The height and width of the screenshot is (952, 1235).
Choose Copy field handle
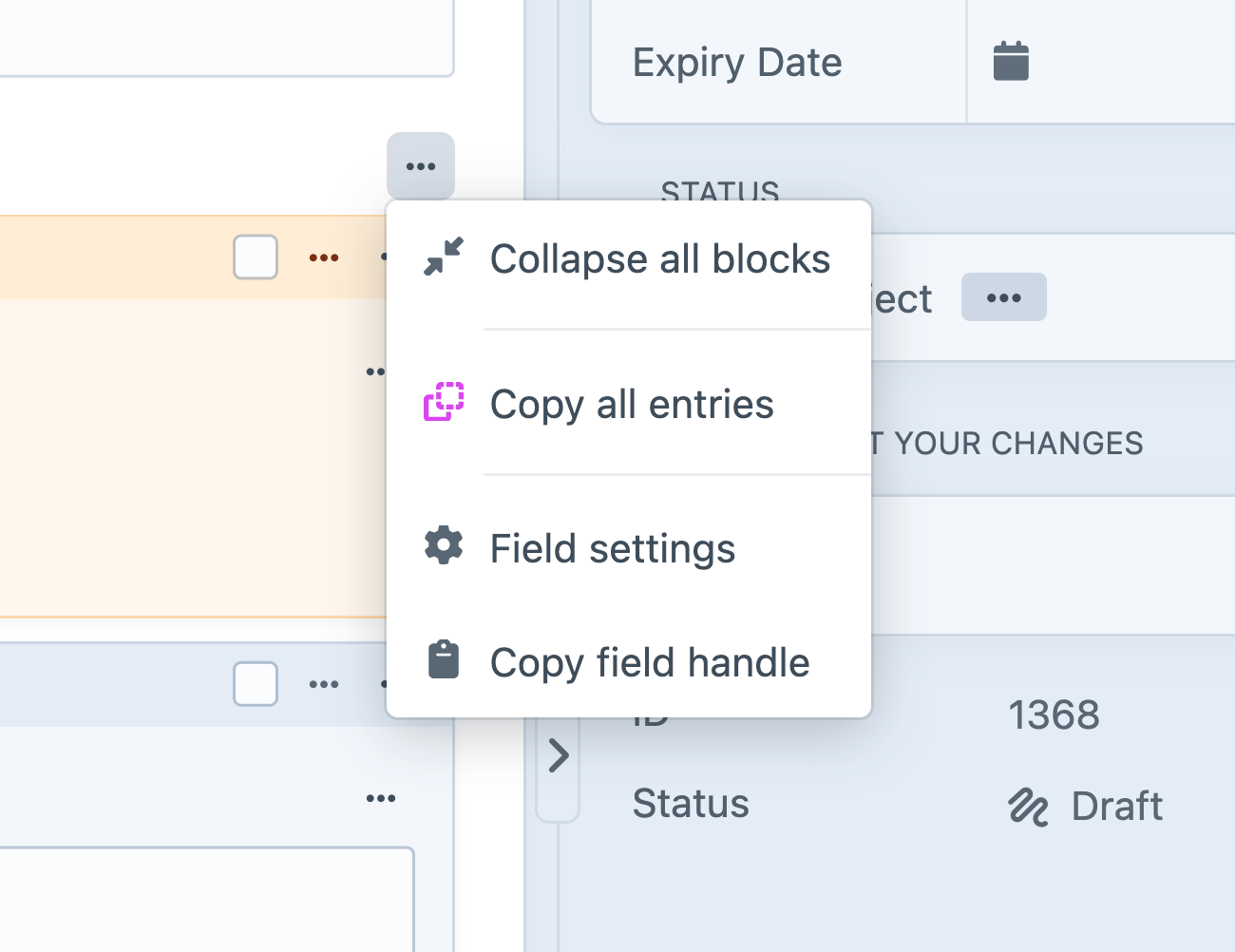(650, 663)
